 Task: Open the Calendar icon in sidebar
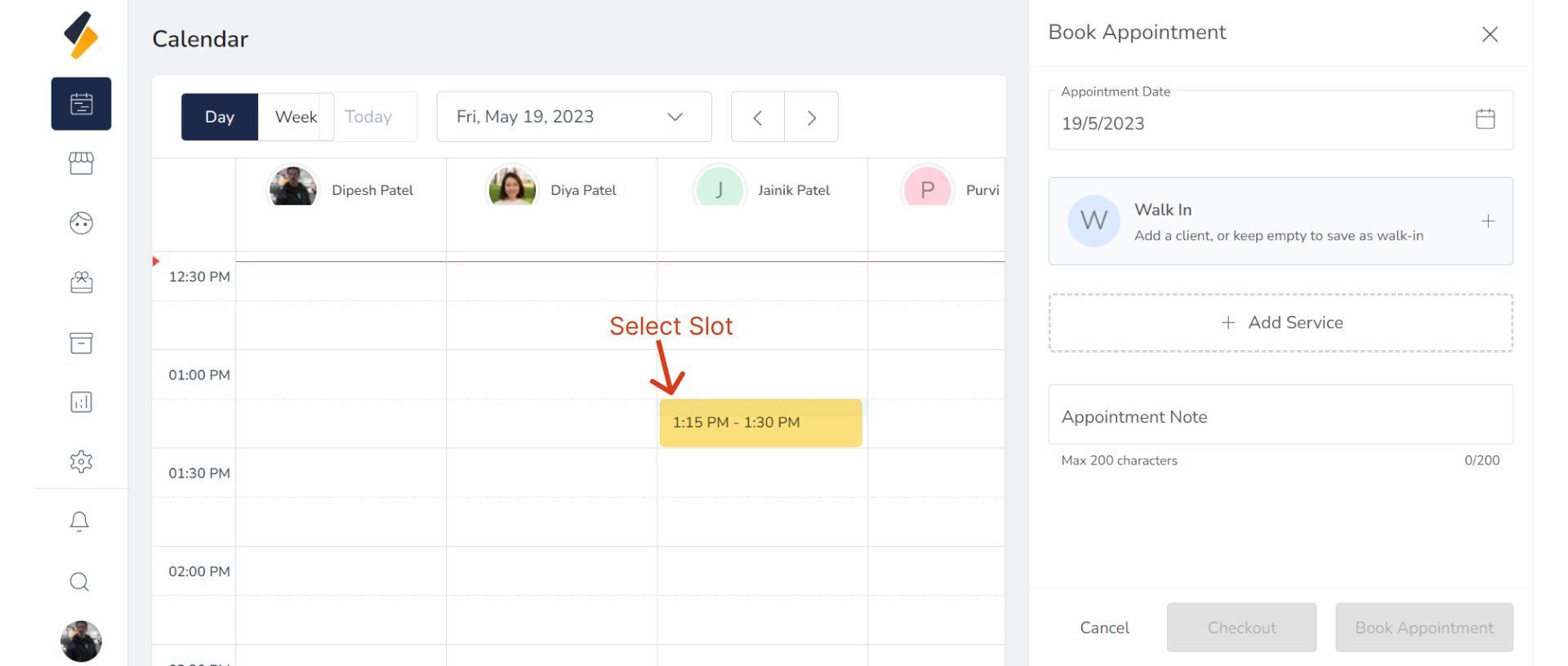coord(81,104)
